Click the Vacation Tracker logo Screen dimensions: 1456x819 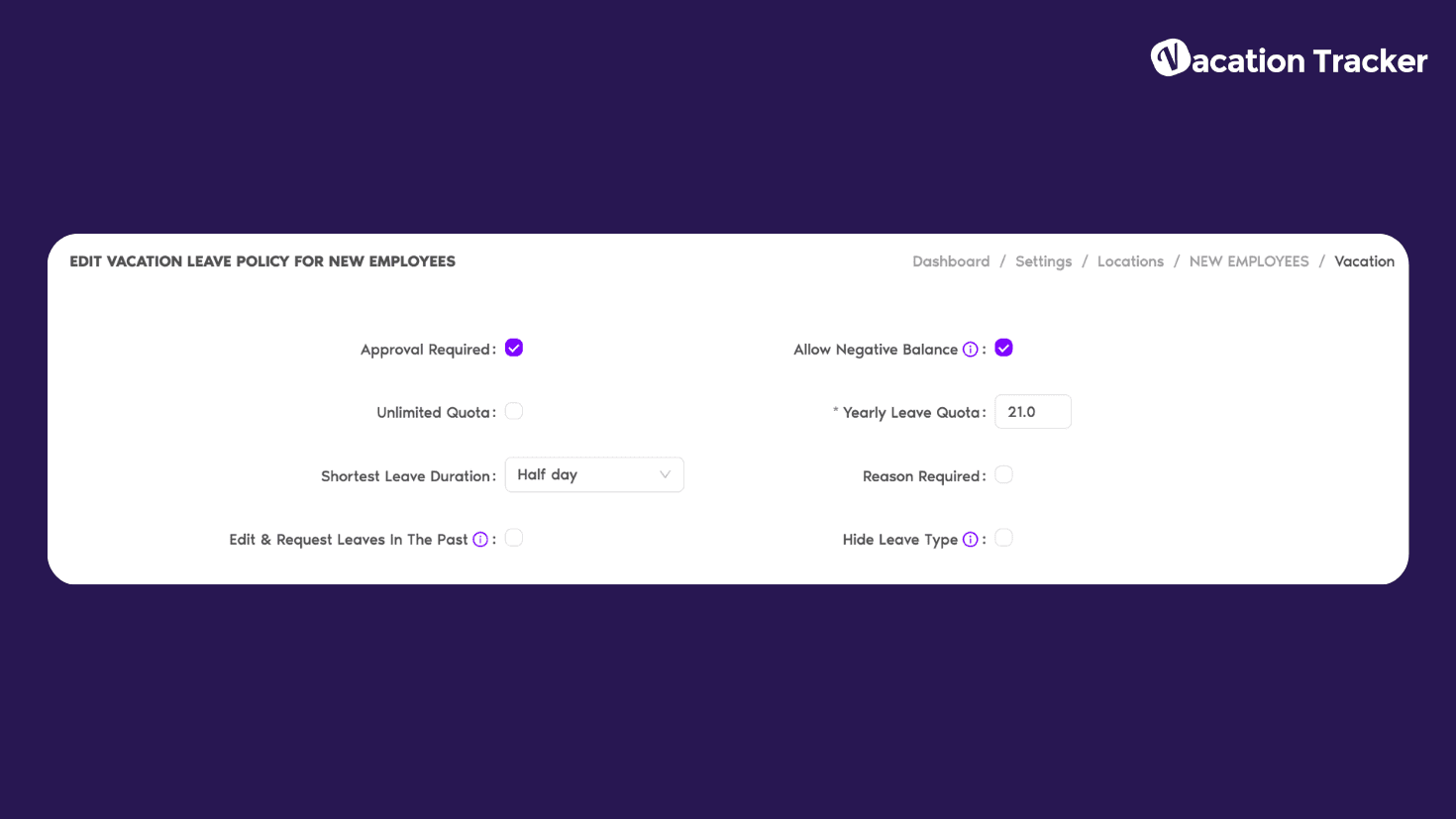(x=1289, y=59)
